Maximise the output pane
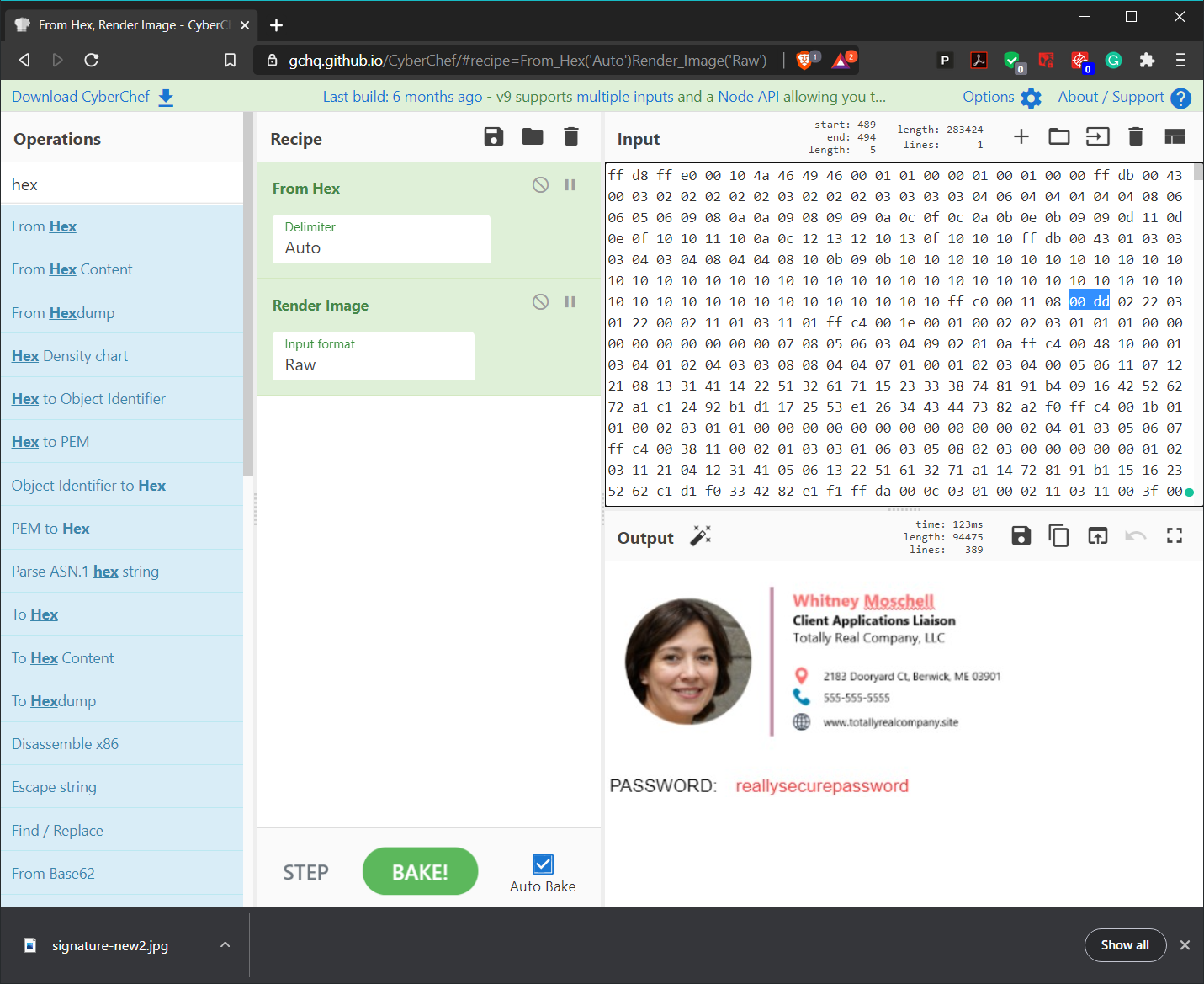The height and width of the screenshot is (984, 1204). click(x=1175, y=535)
